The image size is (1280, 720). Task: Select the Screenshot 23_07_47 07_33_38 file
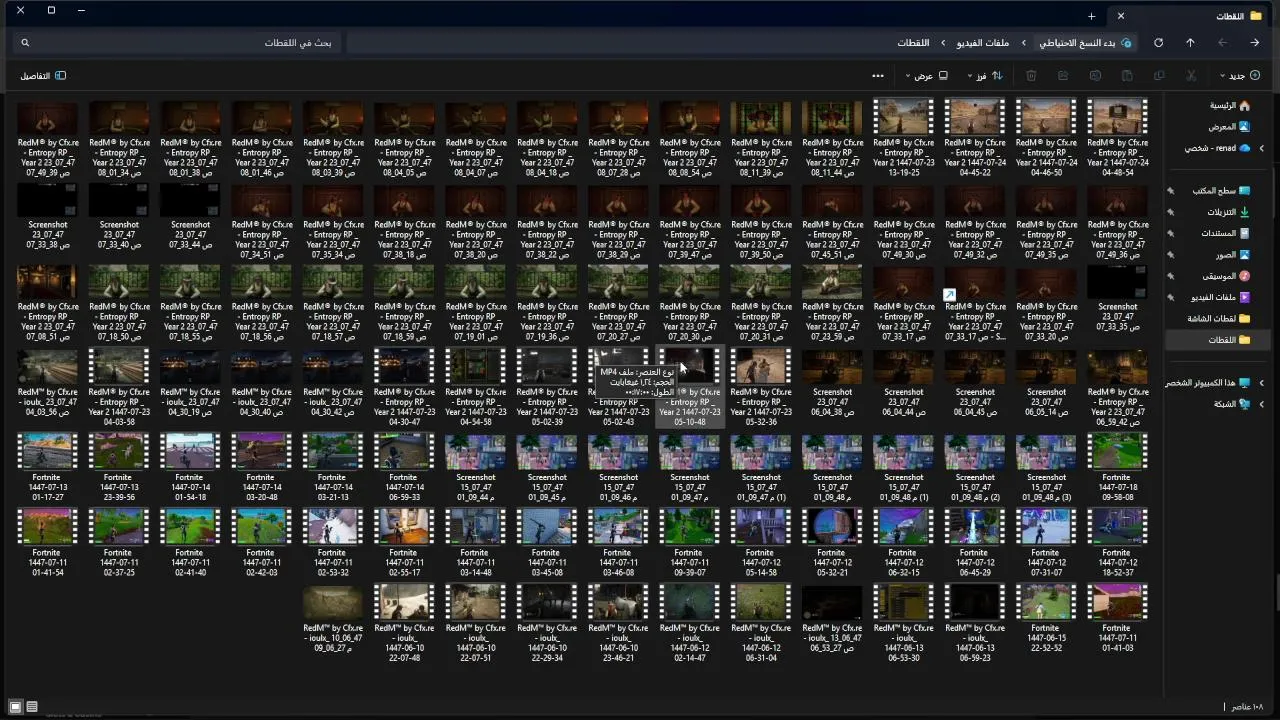(x=47, y=217)
